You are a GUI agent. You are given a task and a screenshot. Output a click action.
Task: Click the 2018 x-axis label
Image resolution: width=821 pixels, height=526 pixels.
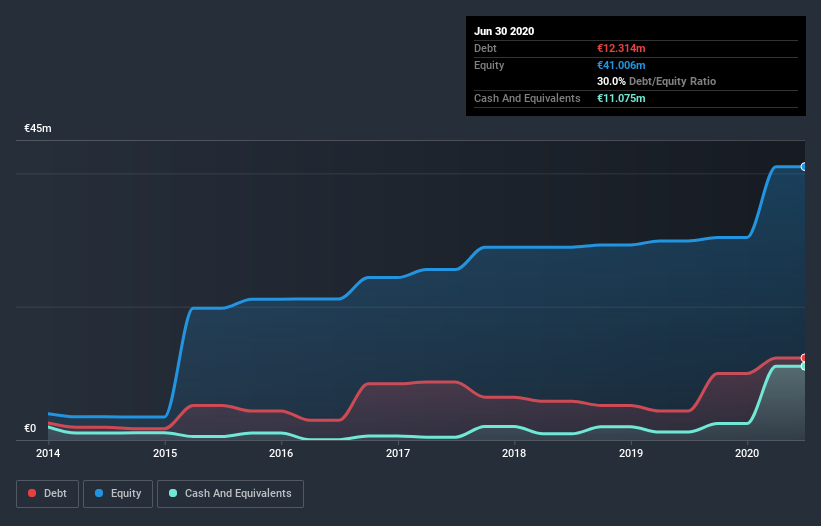point(514,453)
